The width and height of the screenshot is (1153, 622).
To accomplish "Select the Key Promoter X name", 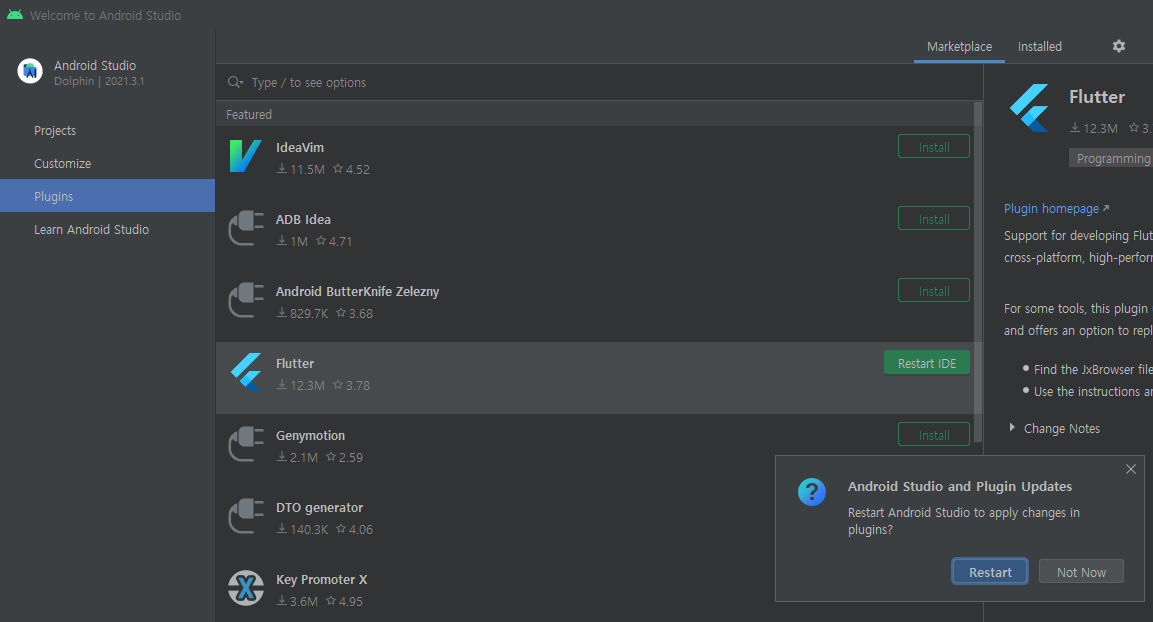I will (321, 579).
